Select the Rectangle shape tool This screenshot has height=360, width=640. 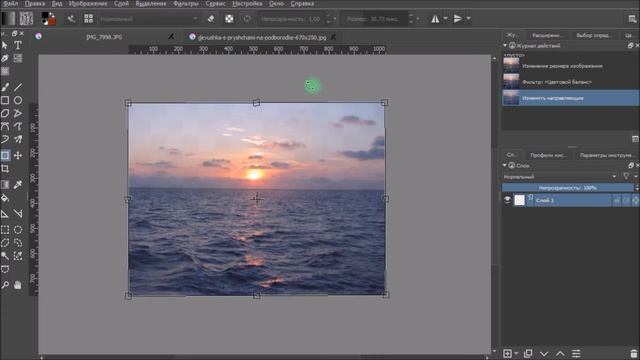[x=5, y=100]
